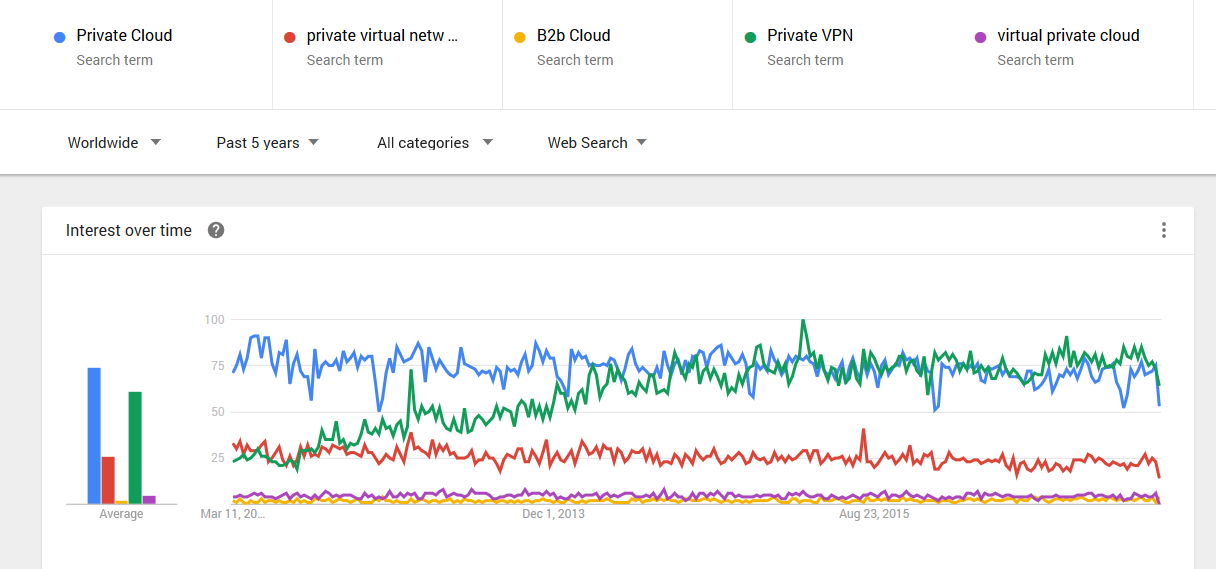Click the green line peak at 100

pos(802,321)
